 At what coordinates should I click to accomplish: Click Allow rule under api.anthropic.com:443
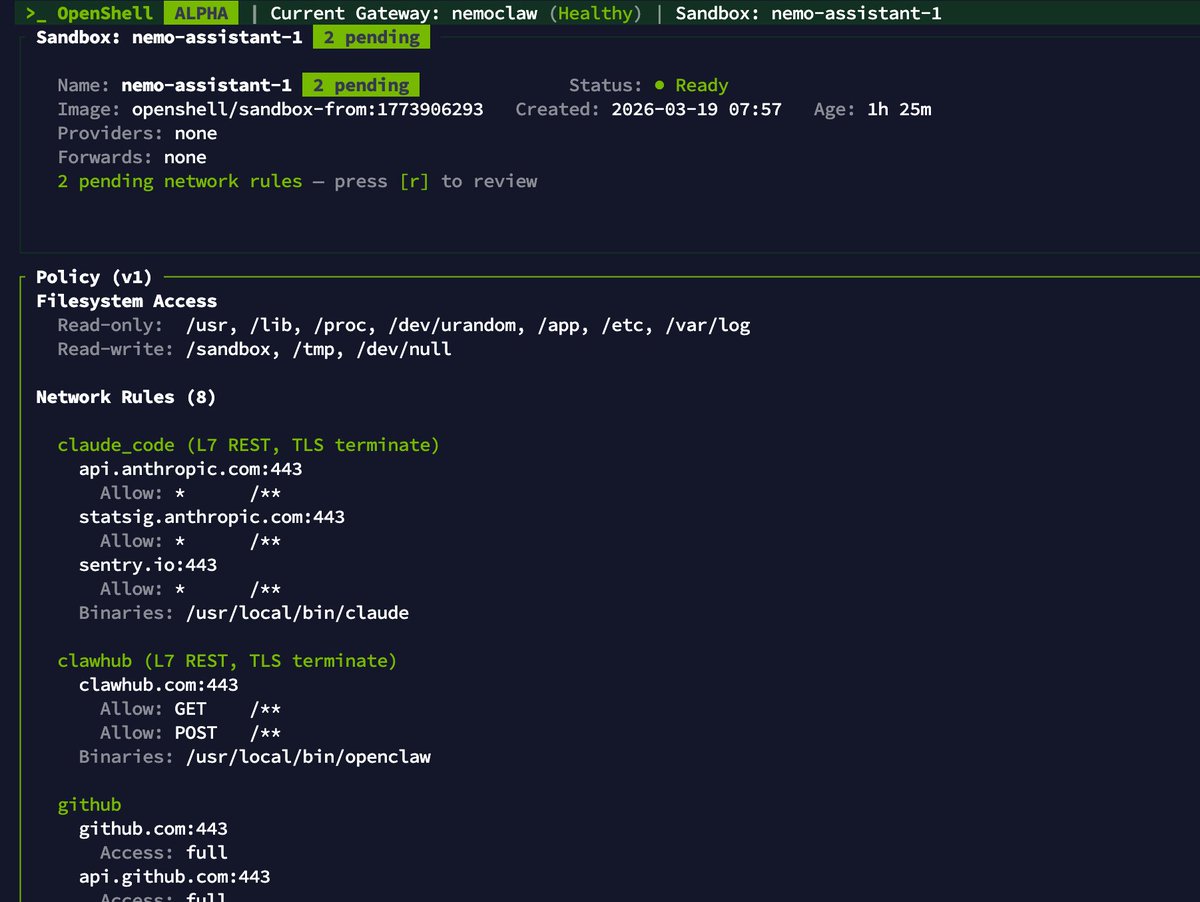[190, 493]
